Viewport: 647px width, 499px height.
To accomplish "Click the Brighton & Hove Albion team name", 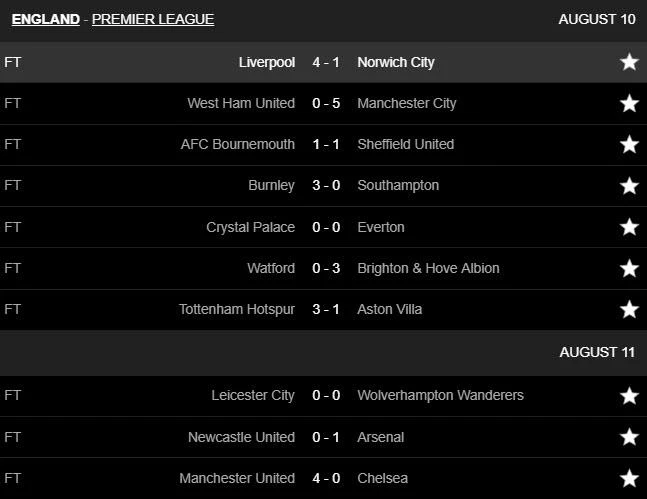I will click(x=428, y=268).
